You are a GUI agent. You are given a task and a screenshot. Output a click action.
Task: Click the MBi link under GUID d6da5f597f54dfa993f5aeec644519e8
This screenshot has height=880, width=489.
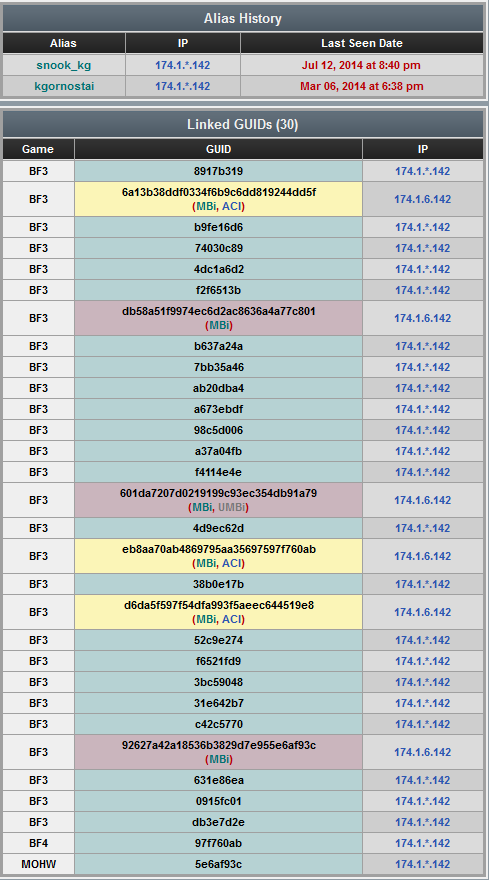(x=206, y=620)
